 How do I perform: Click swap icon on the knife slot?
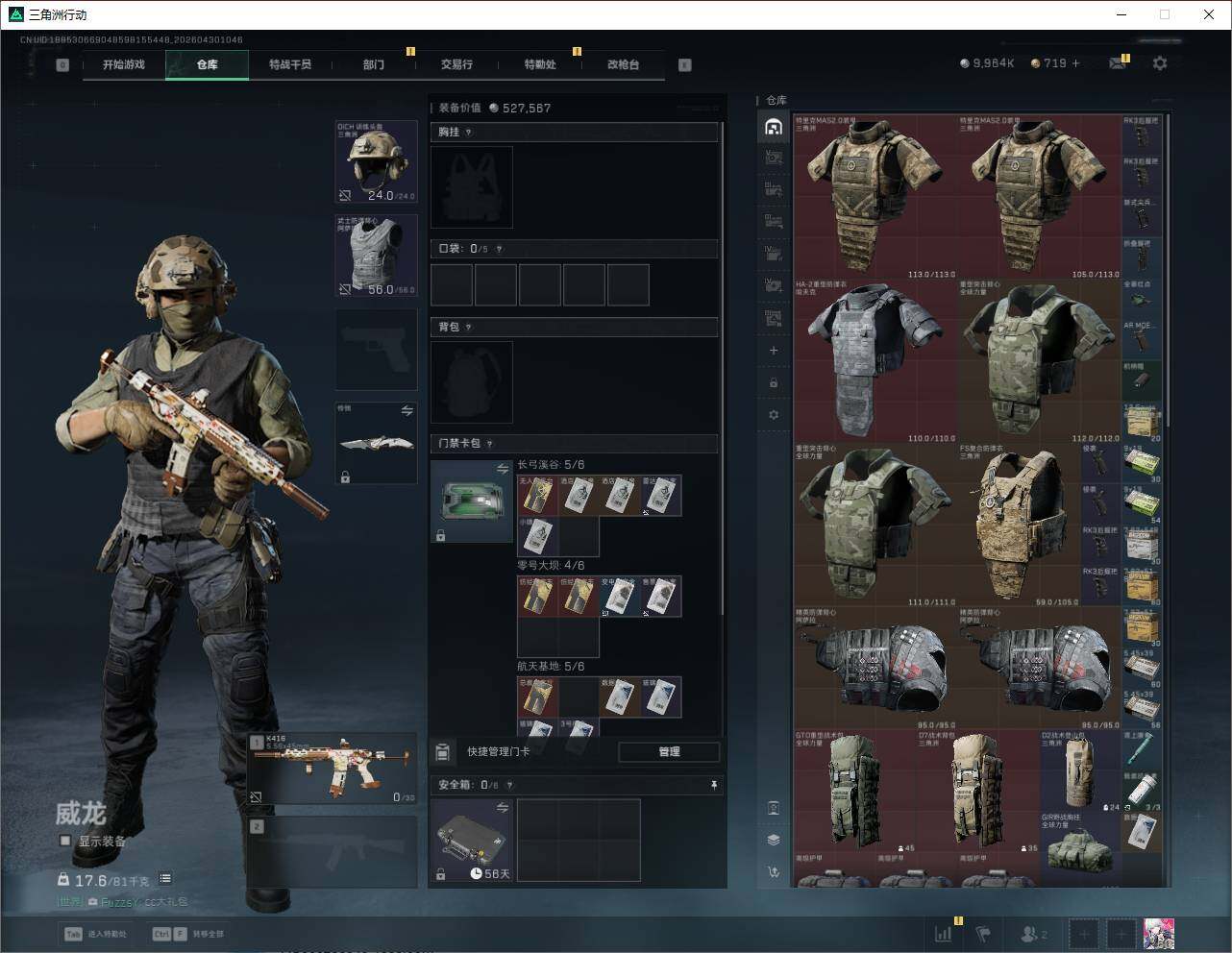407,410
